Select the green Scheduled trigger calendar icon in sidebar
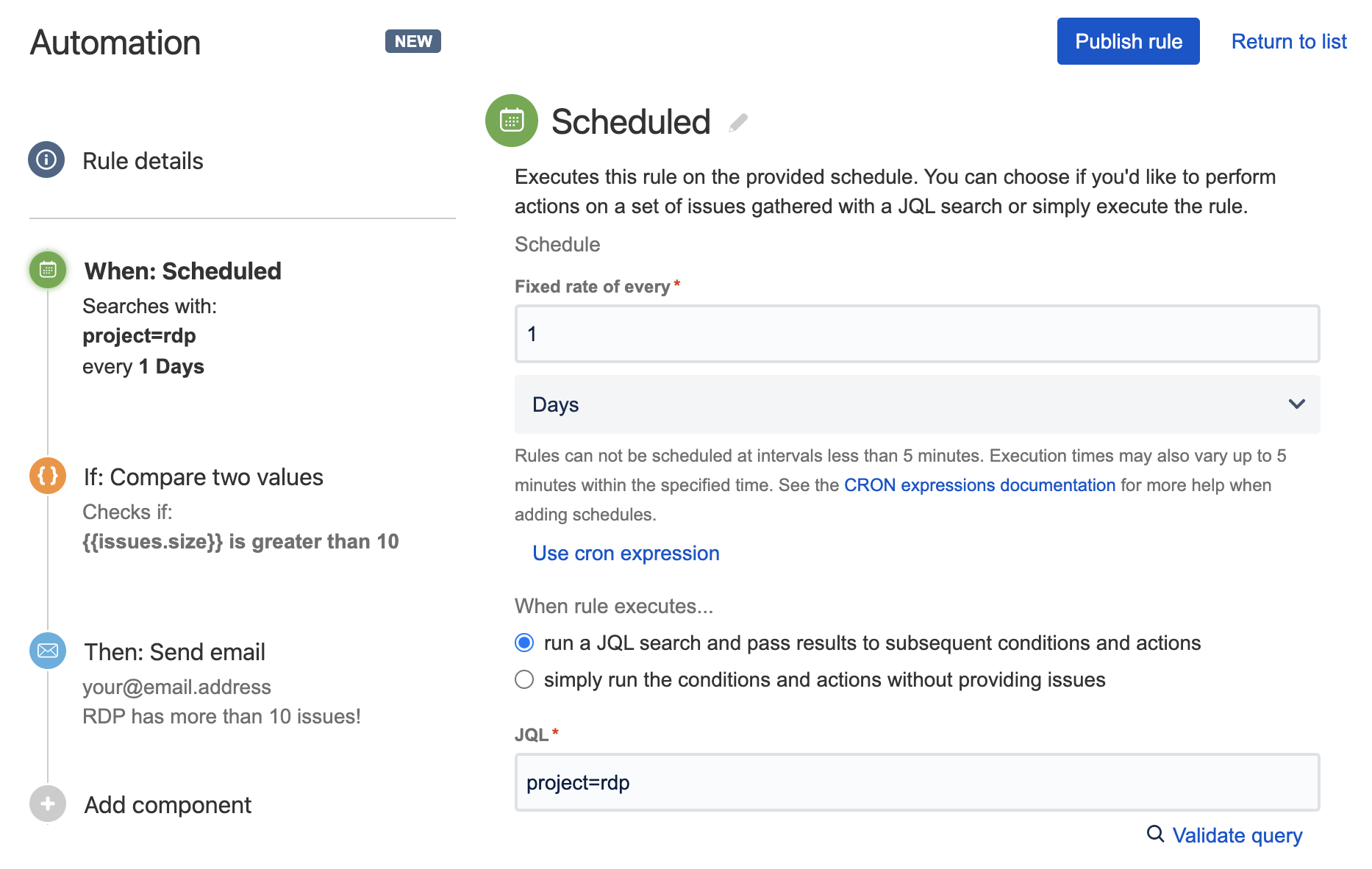The width and height of the screenshot is (1372, 869). (x=48, y=270)
